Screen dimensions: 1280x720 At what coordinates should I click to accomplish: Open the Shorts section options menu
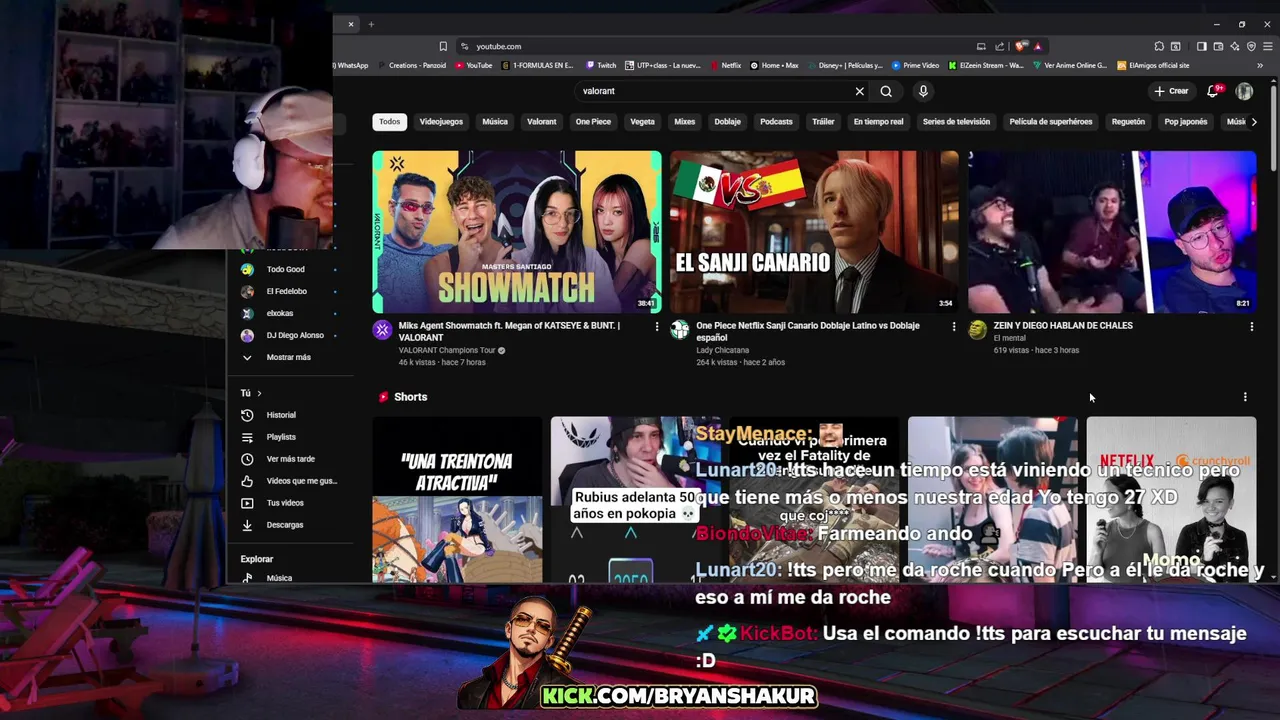tap(1245, 397)
